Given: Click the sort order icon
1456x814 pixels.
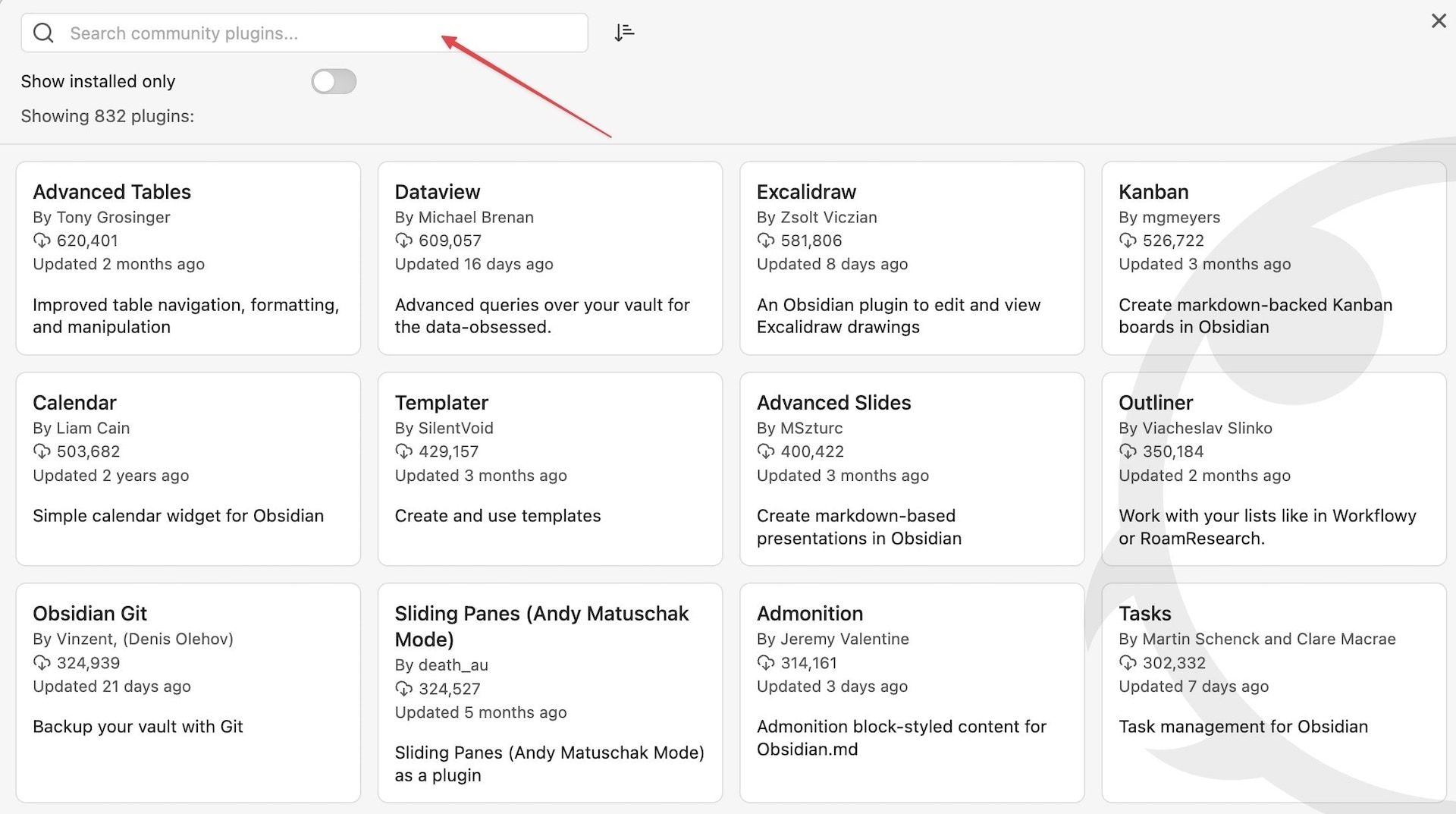Looking at the screenshot, I should [x=624, y=33].
